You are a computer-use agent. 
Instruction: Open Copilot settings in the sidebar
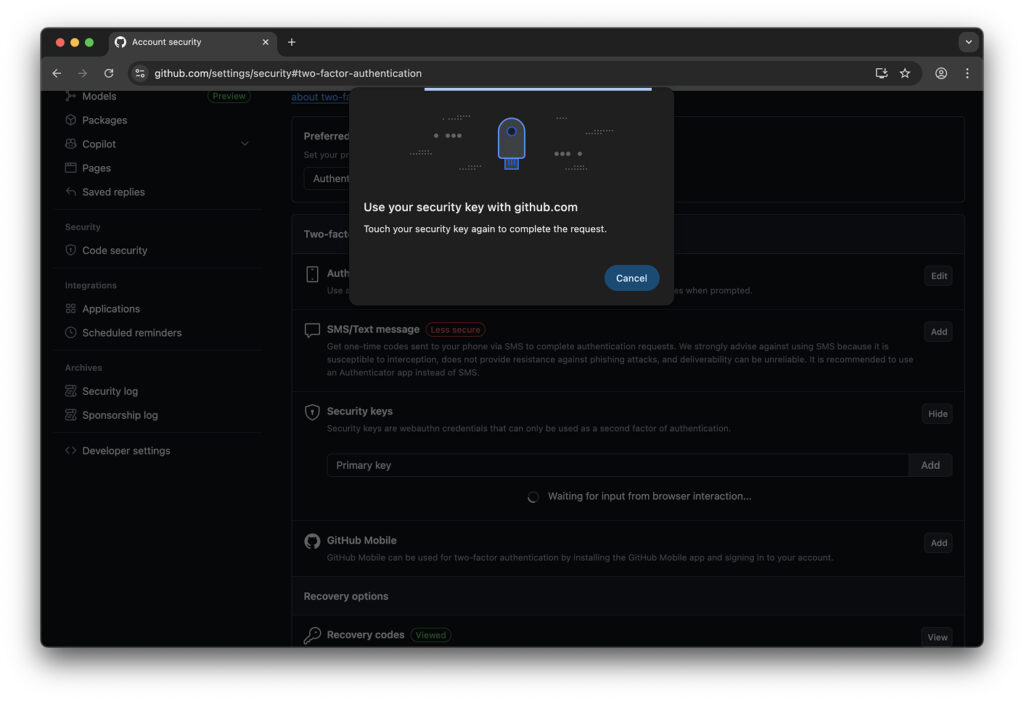(x=99, y=144)
